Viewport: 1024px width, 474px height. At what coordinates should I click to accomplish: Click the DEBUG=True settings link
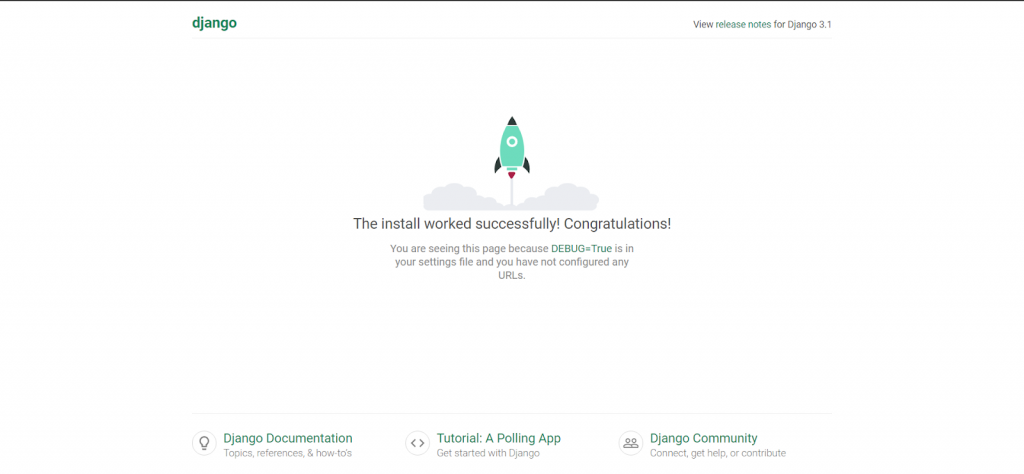click(581, 249)
